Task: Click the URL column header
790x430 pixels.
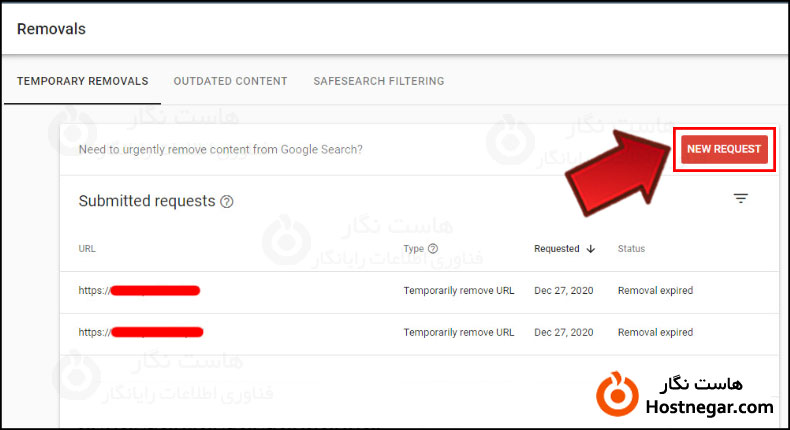Action: click(x=87, y=249)
